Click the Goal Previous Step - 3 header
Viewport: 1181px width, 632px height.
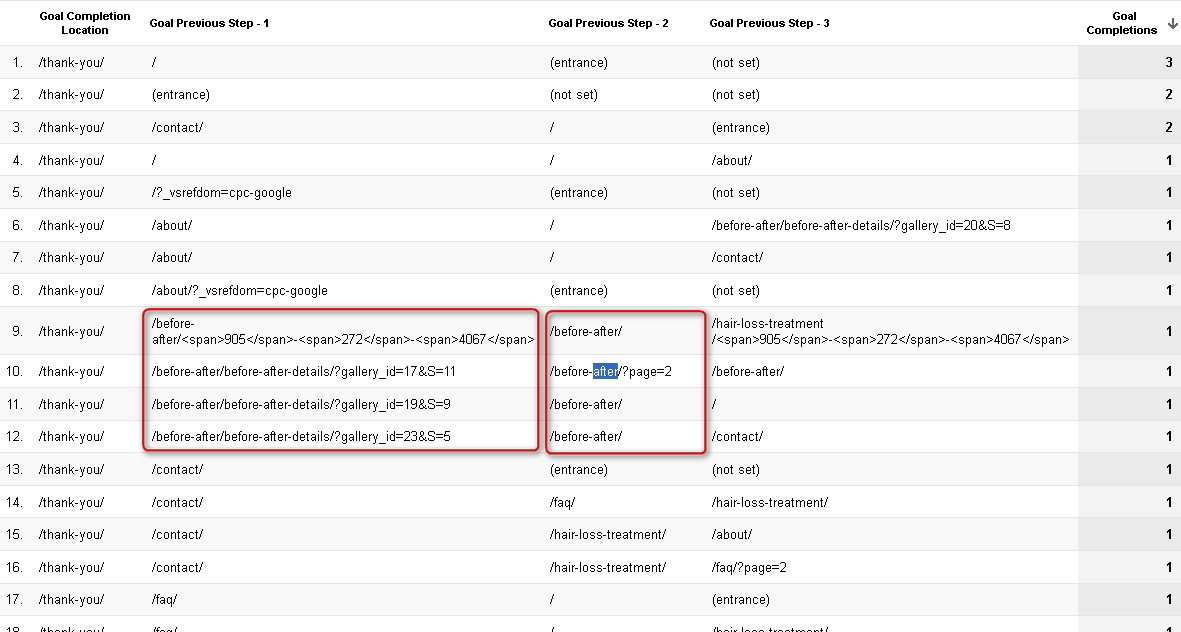pyautogui.click(x=769, y=23)
